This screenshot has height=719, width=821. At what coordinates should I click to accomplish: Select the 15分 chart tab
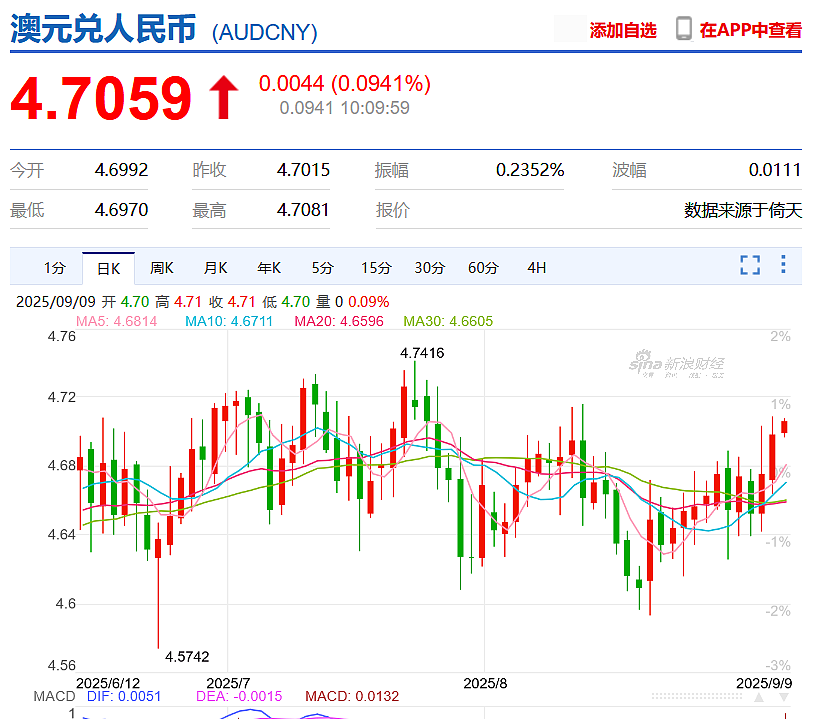pos(376,268)
